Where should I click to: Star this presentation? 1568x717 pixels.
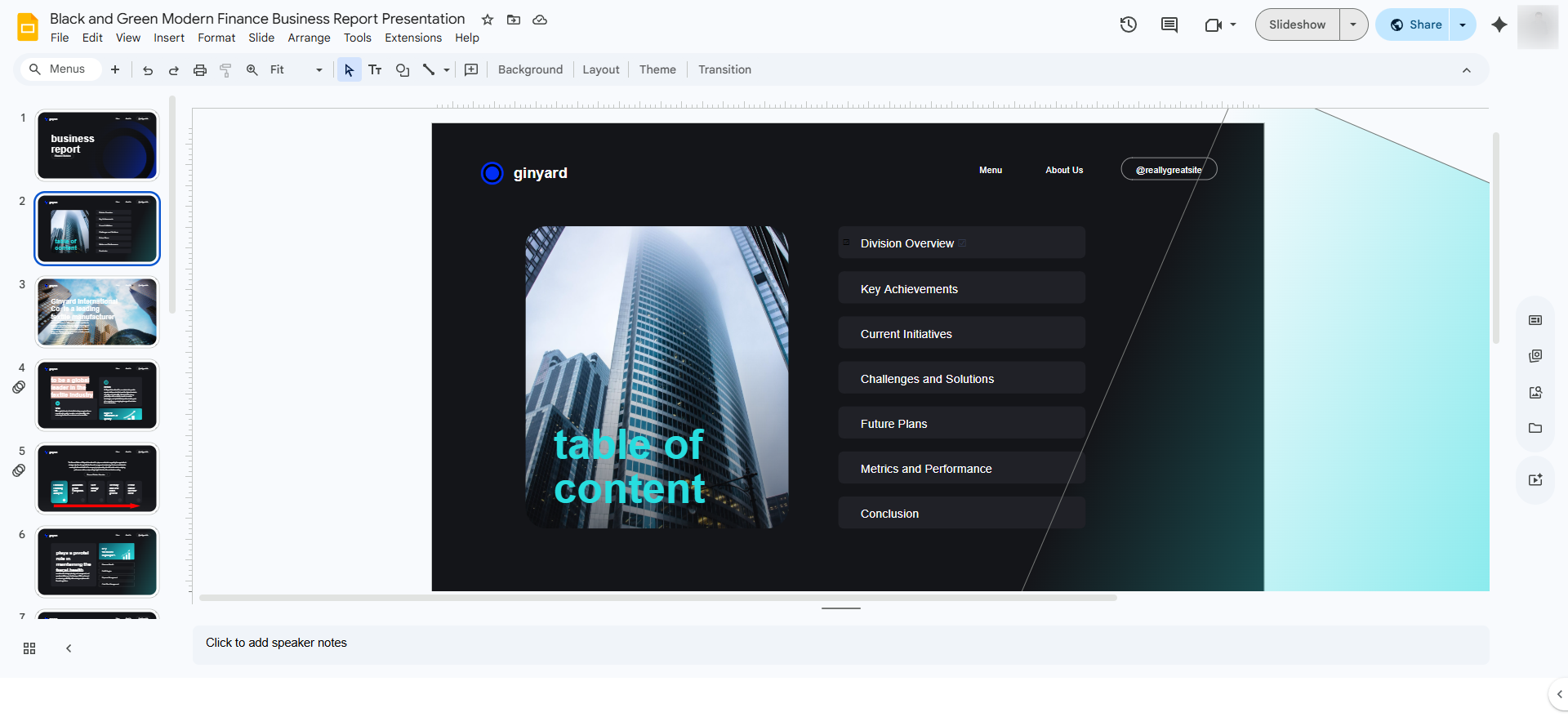tap(488, 20)
